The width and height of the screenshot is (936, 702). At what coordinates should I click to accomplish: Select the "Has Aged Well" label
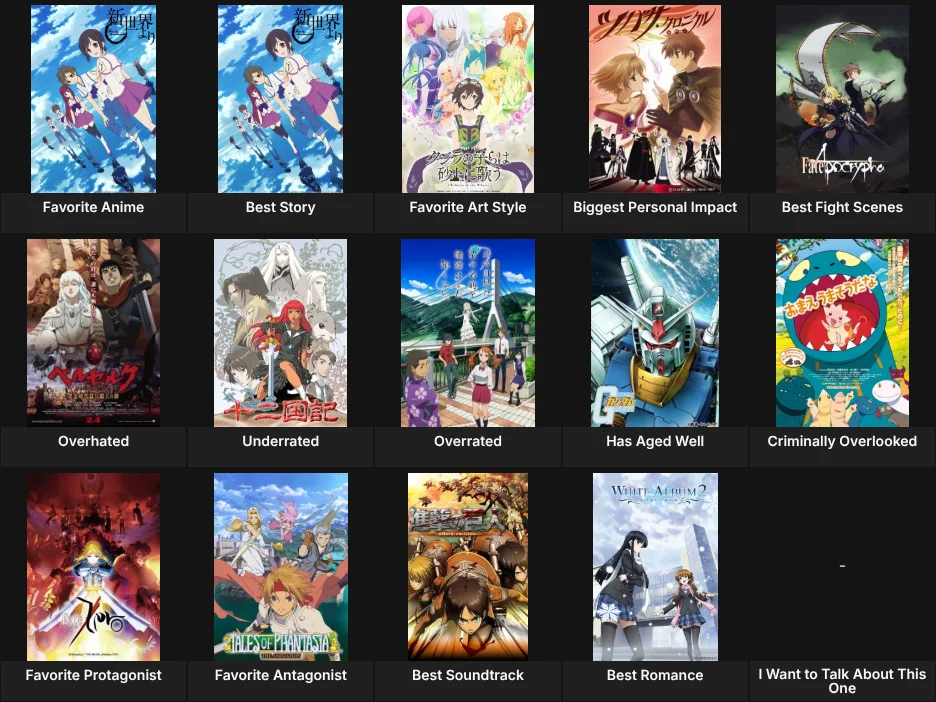point(655,441)
